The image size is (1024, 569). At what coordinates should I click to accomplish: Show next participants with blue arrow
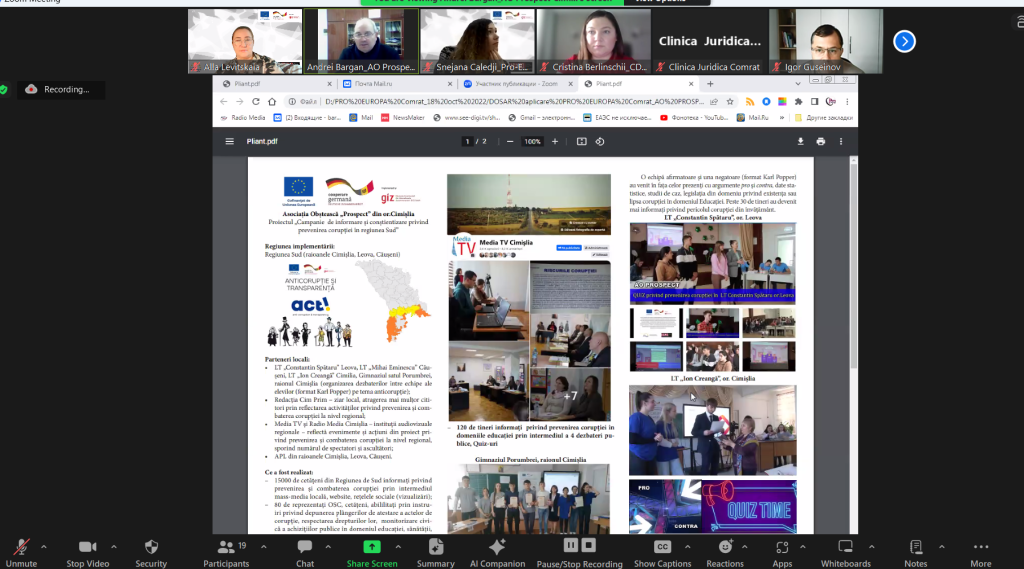tap(904, 42)
